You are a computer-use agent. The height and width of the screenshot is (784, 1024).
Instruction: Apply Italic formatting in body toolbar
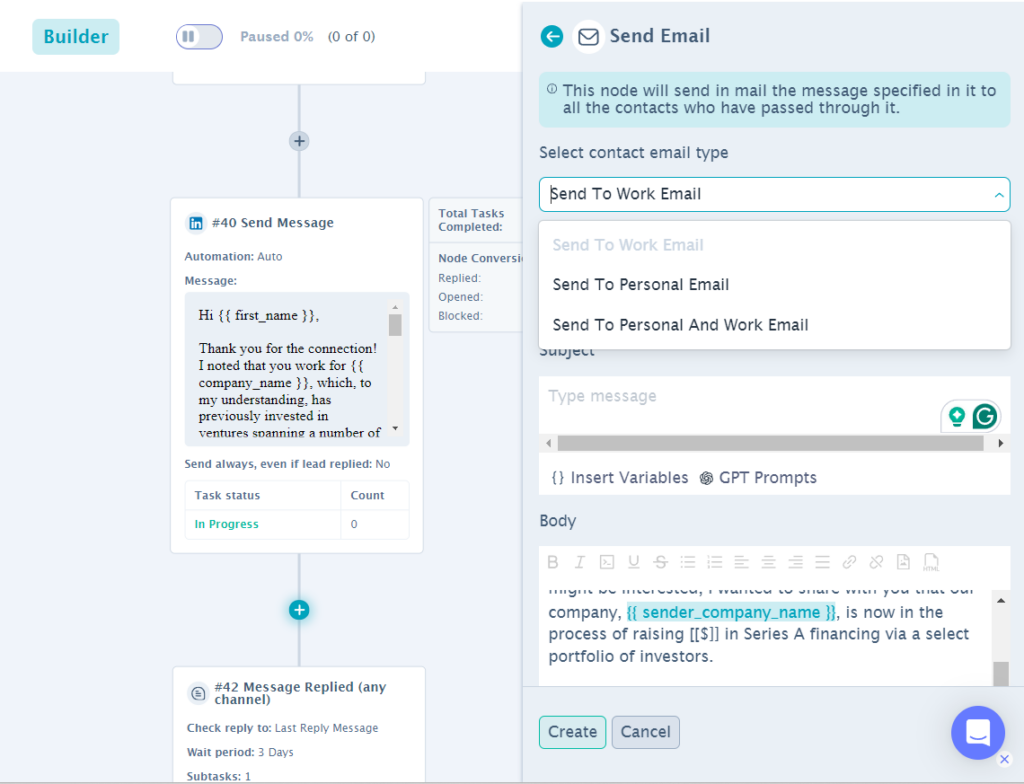[x=579, y=562]
